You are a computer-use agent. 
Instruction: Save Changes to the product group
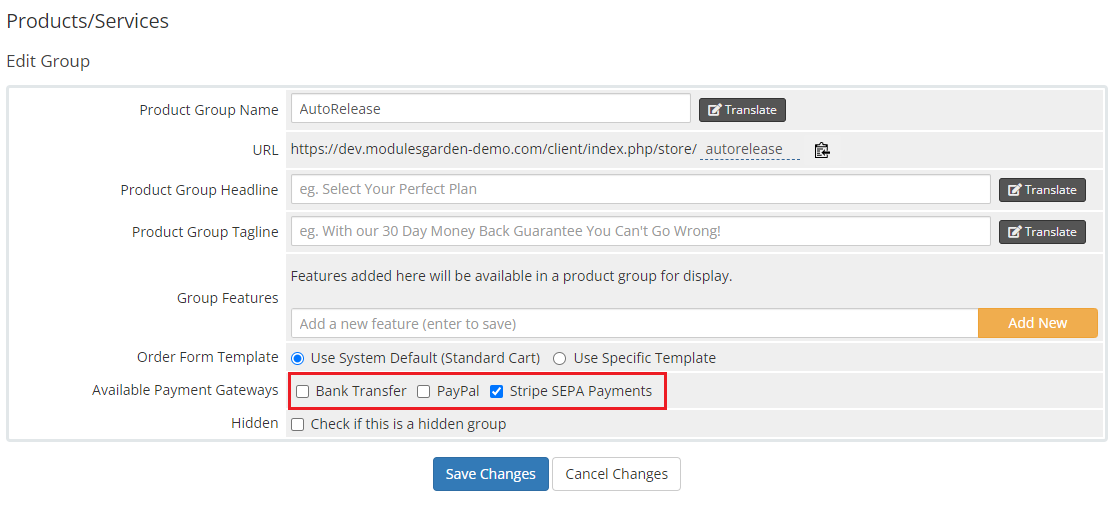(x=490, y=474)
